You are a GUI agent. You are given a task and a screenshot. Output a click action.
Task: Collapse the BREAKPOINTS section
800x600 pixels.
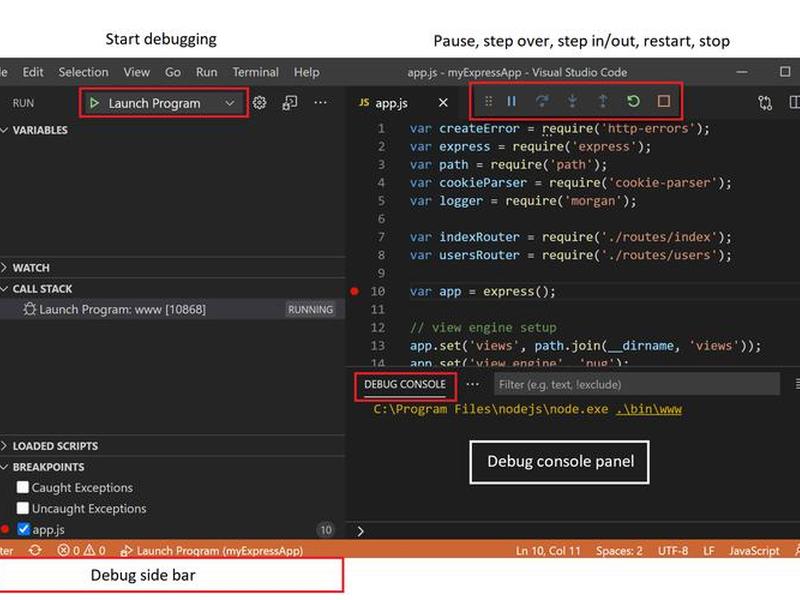click(x=5, y=467)
